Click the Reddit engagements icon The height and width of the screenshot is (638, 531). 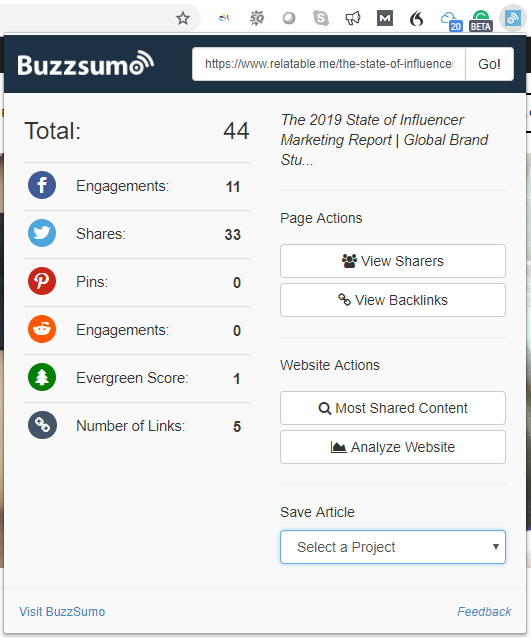click(x=42, y=329)
